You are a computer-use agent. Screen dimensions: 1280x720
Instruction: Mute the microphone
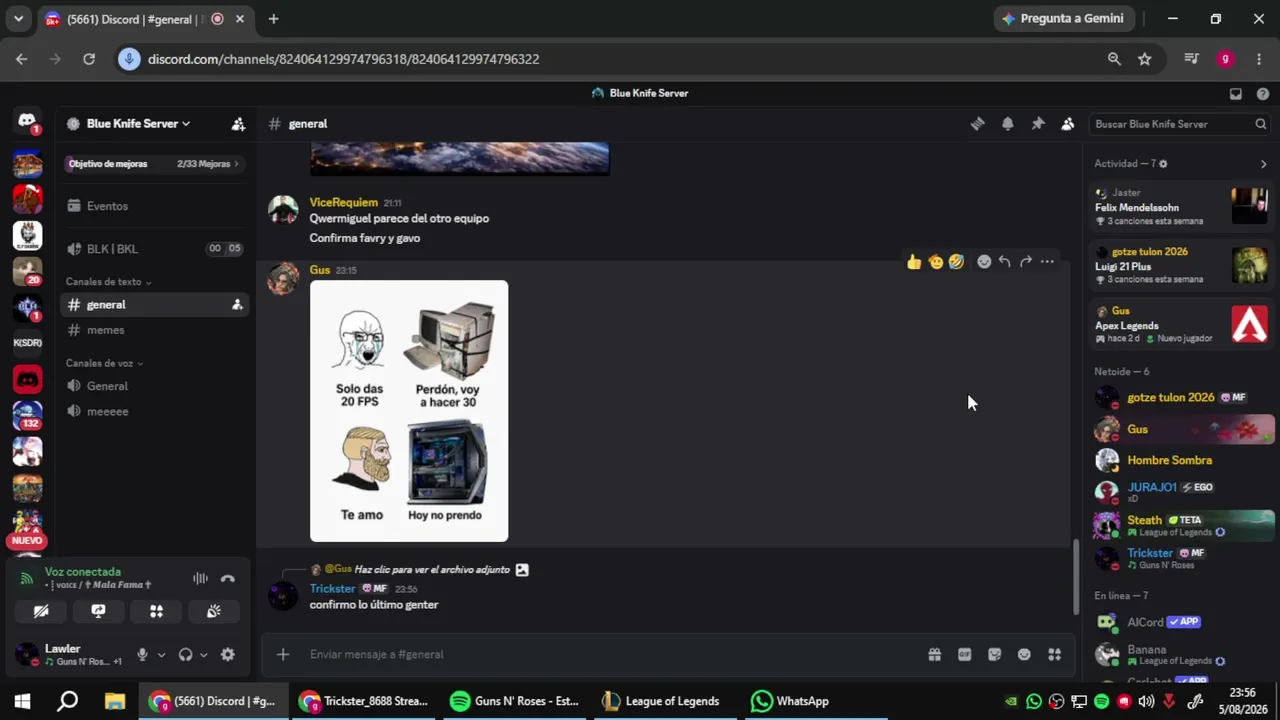click(142, 655)
